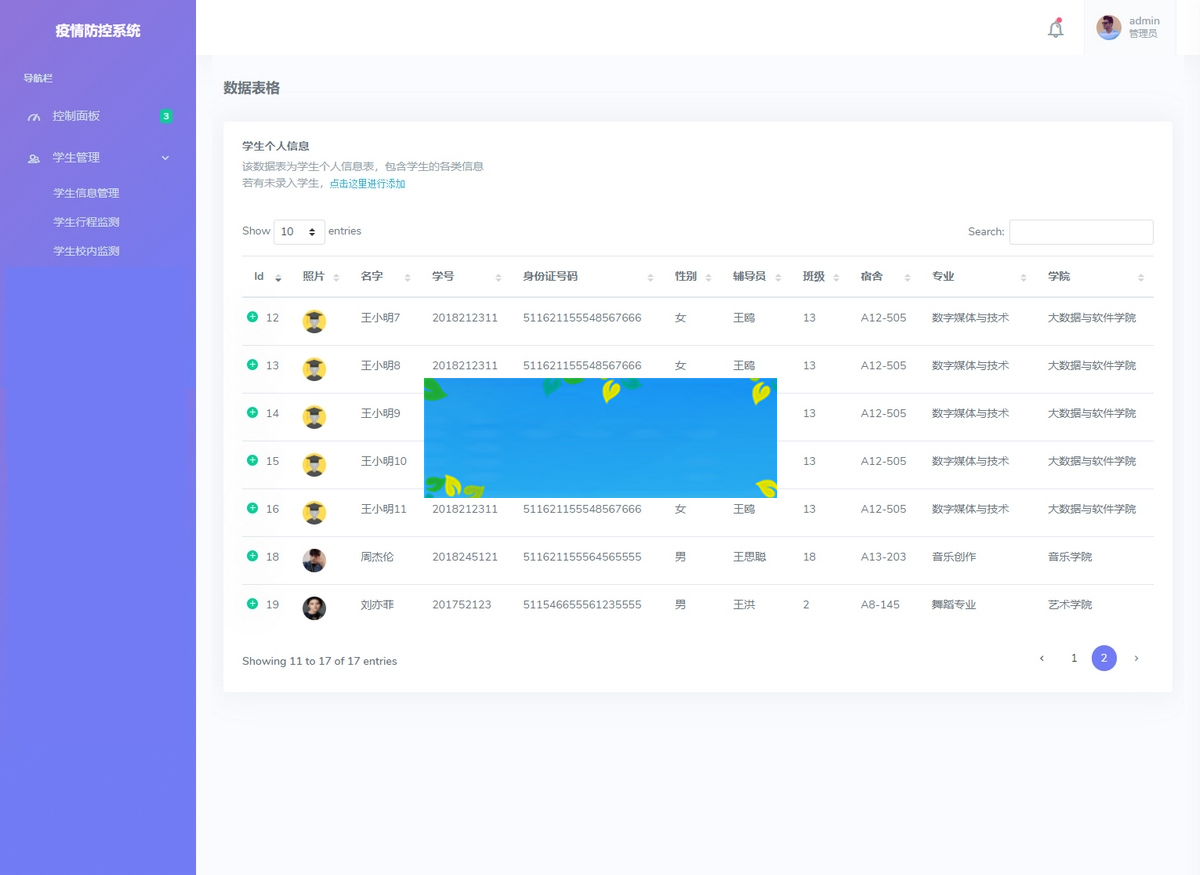Click the previous-page chevron icon in pagination
The height and width of the screenshot is (875, 1200).
click(x=1041, y=658)
